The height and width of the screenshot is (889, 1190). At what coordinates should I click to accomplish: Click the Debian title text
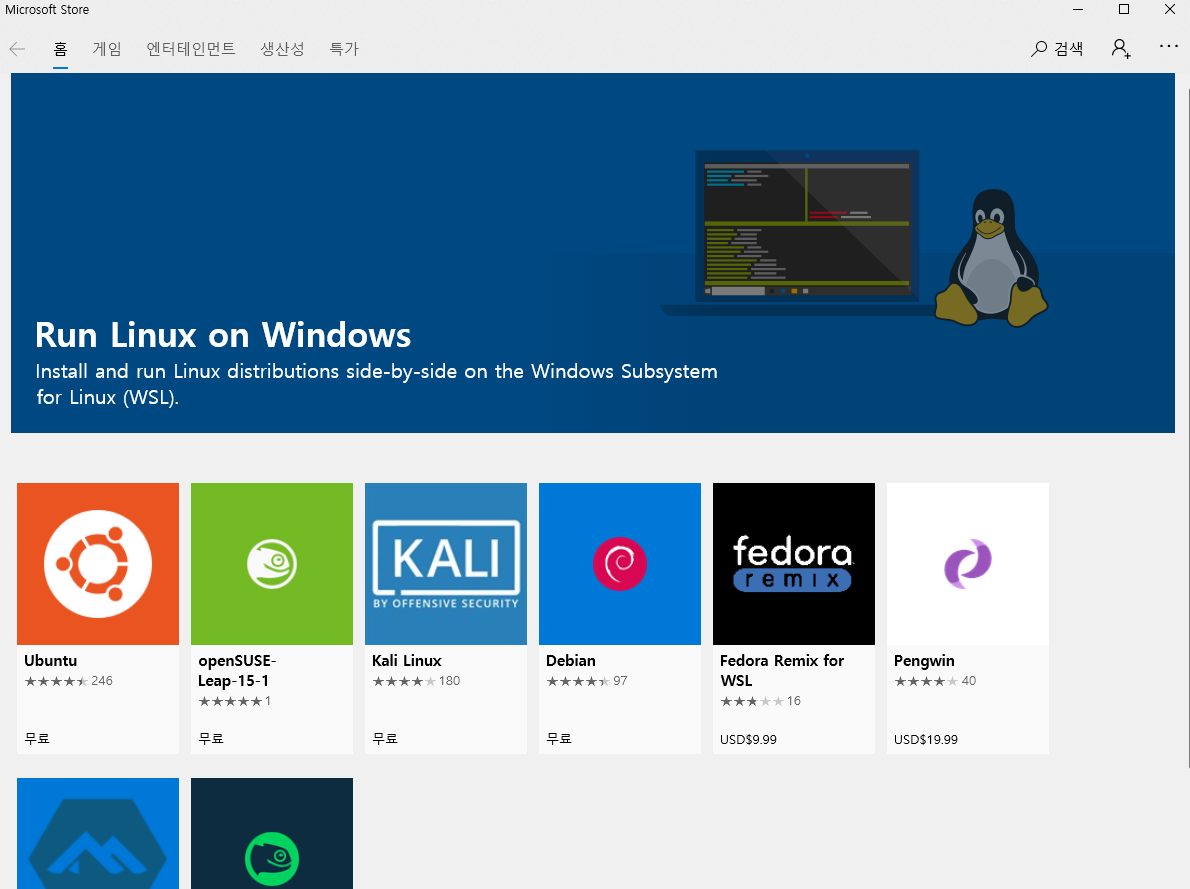tap(571, 660)
